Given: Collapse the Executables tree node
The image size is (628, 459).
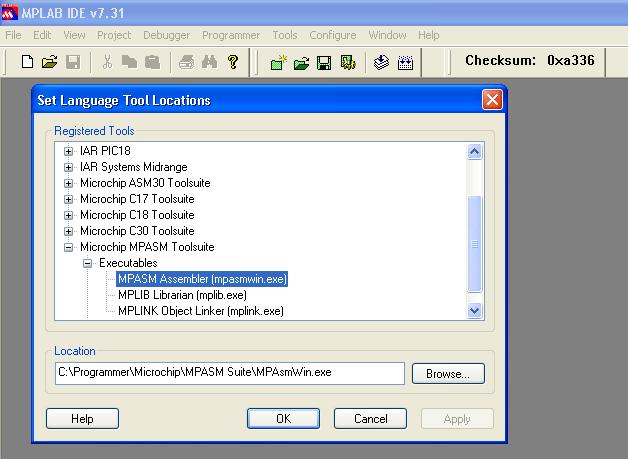Looking at the screenshot, I should pos(87,264).
